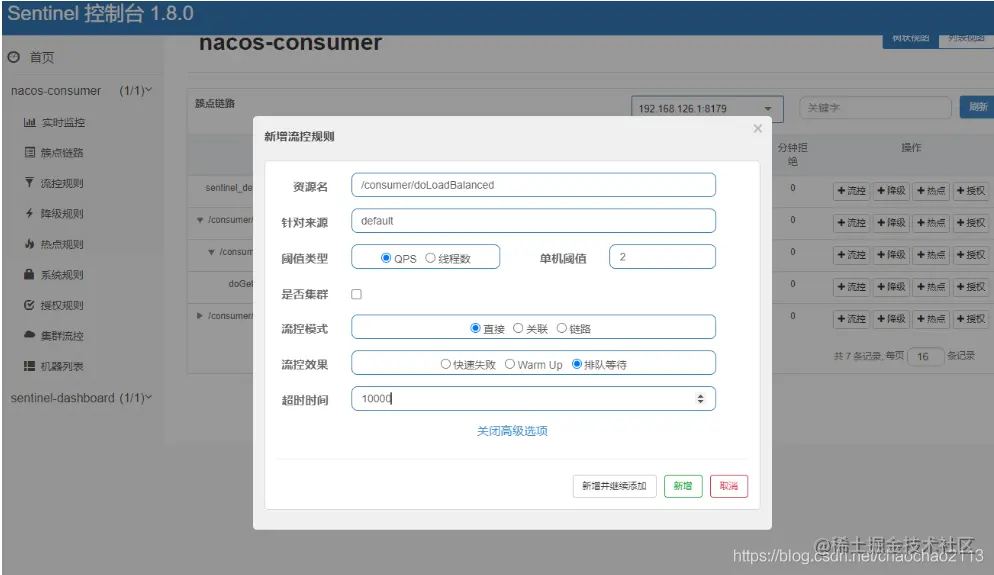
Task: Open 热点规则 in the sidebar menu
Action: [62, 244]
